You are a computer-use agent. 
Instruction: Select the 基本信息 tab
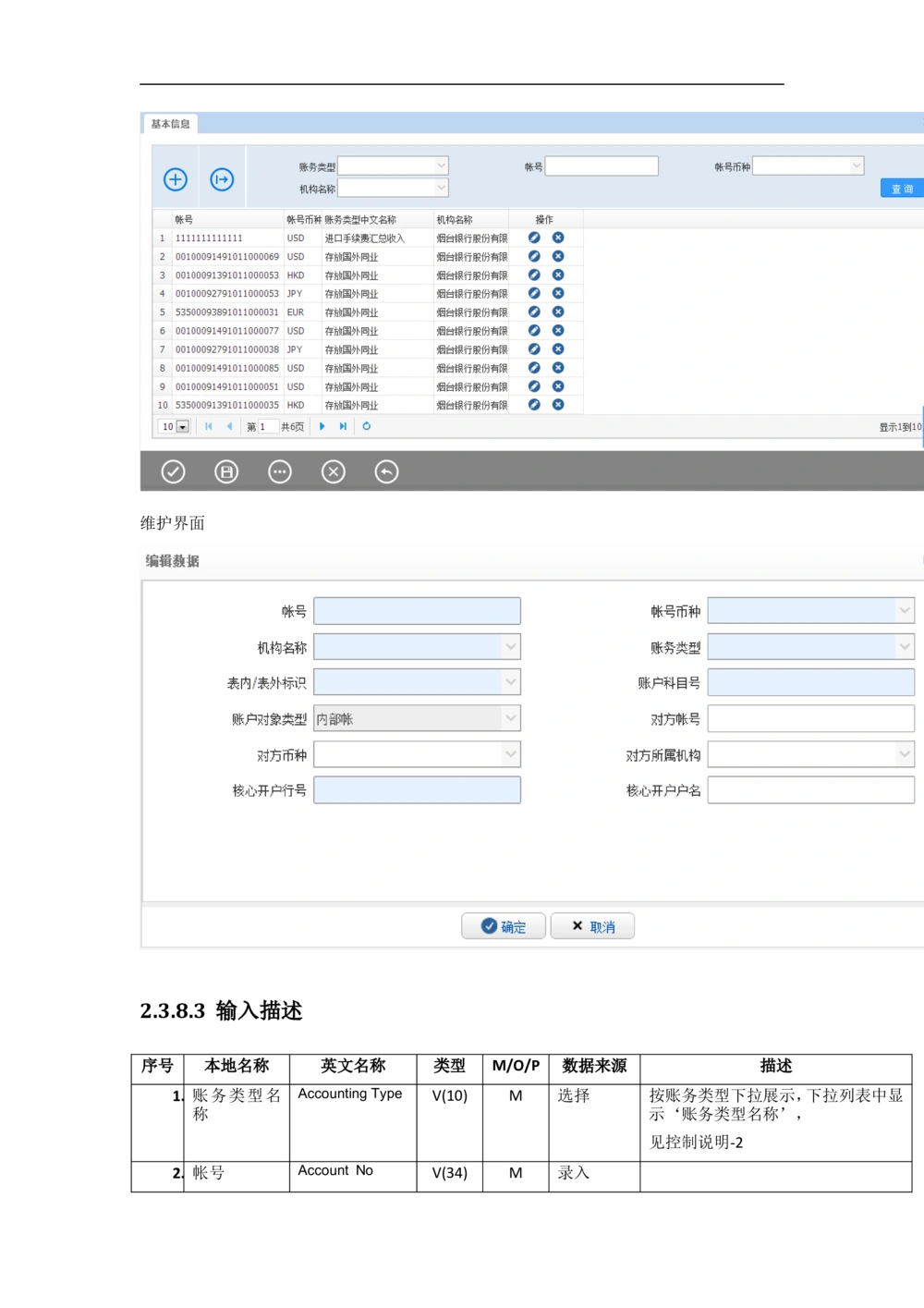tap(170, 124)
